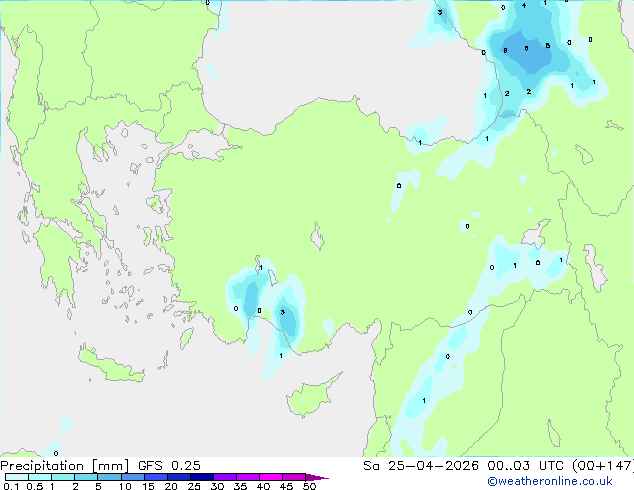Click the '(00+147)' forecast offset text
Viewport: 634px width, 490px height.
(x=603, y=466)
